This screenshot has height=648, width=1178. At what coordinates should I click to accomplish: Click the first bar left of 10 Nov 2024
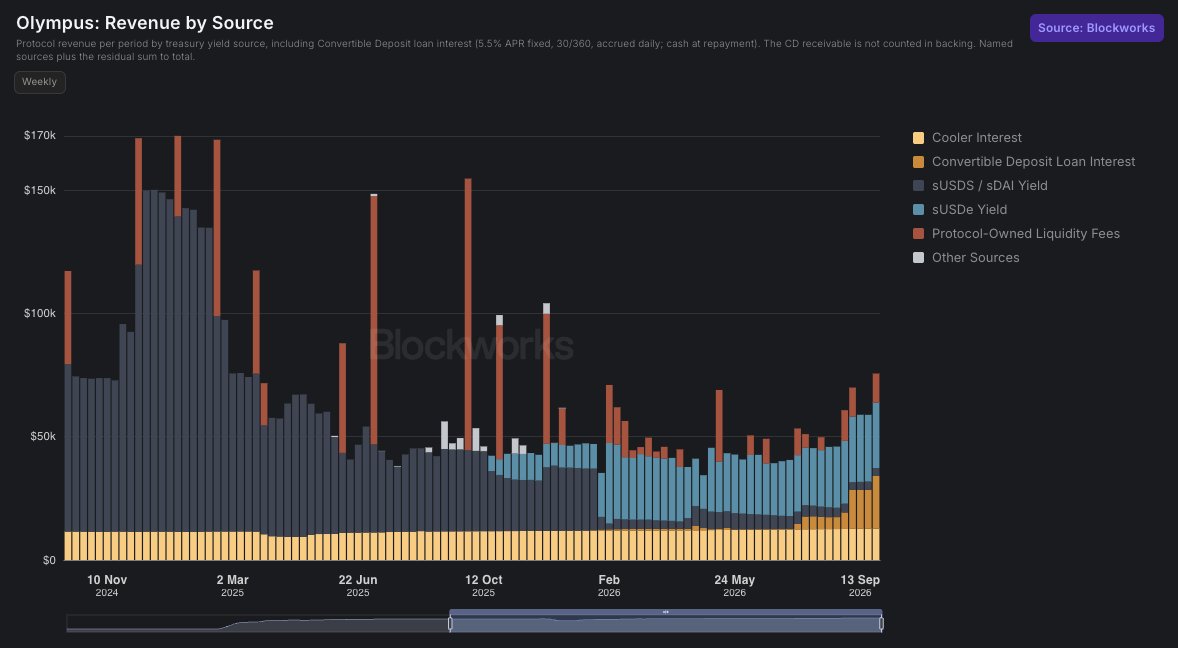click(x=68, y=415)
